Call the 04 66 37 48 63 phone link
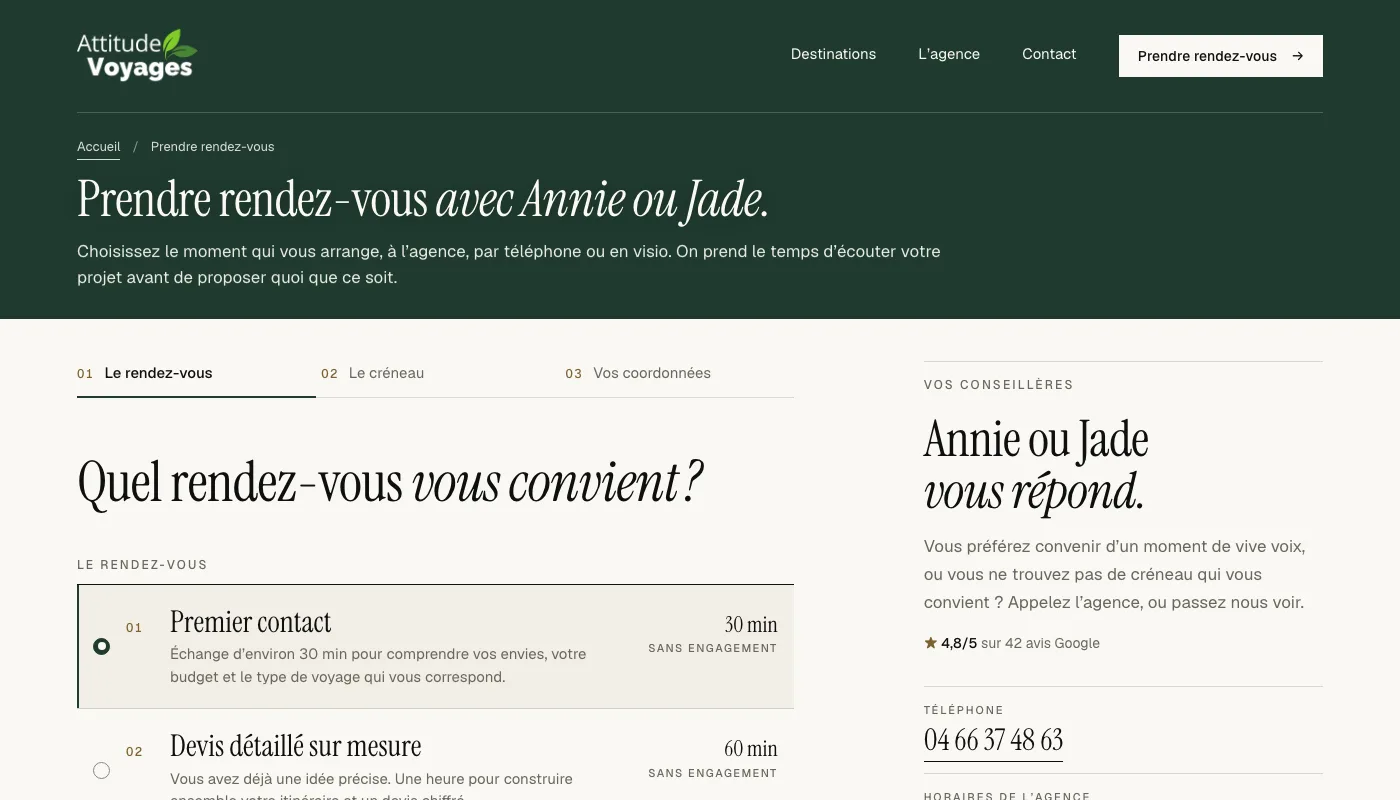The width and height of the screenshot is (1400, 800). tap(993, 740)
